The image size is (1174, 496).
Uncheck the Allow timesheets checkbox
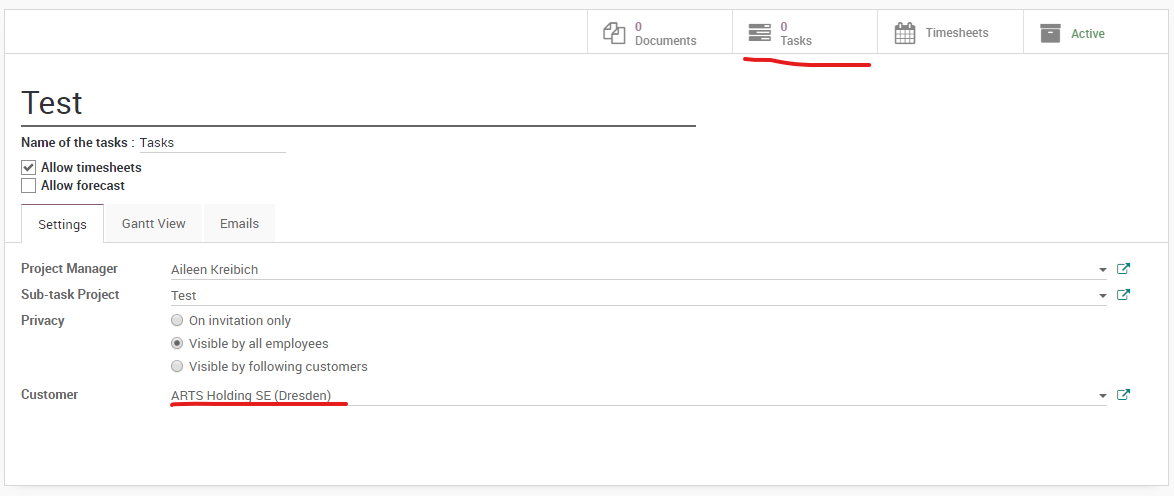coord(28,167)
